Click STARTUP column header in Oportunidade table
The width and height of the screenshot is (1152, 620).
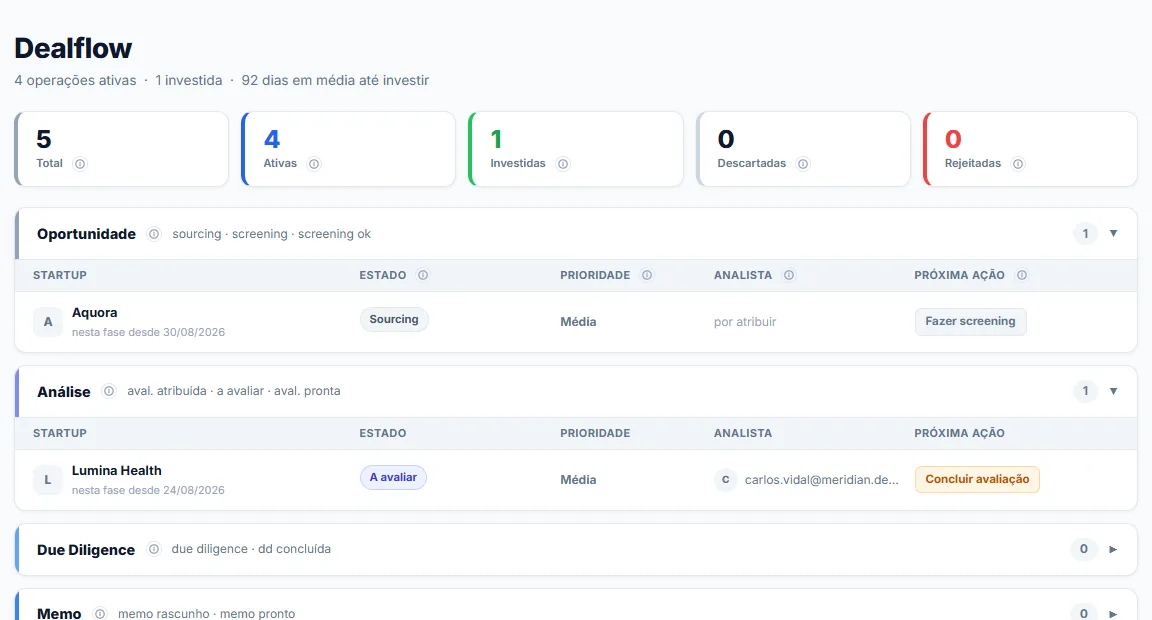click(x=60, y=275)
